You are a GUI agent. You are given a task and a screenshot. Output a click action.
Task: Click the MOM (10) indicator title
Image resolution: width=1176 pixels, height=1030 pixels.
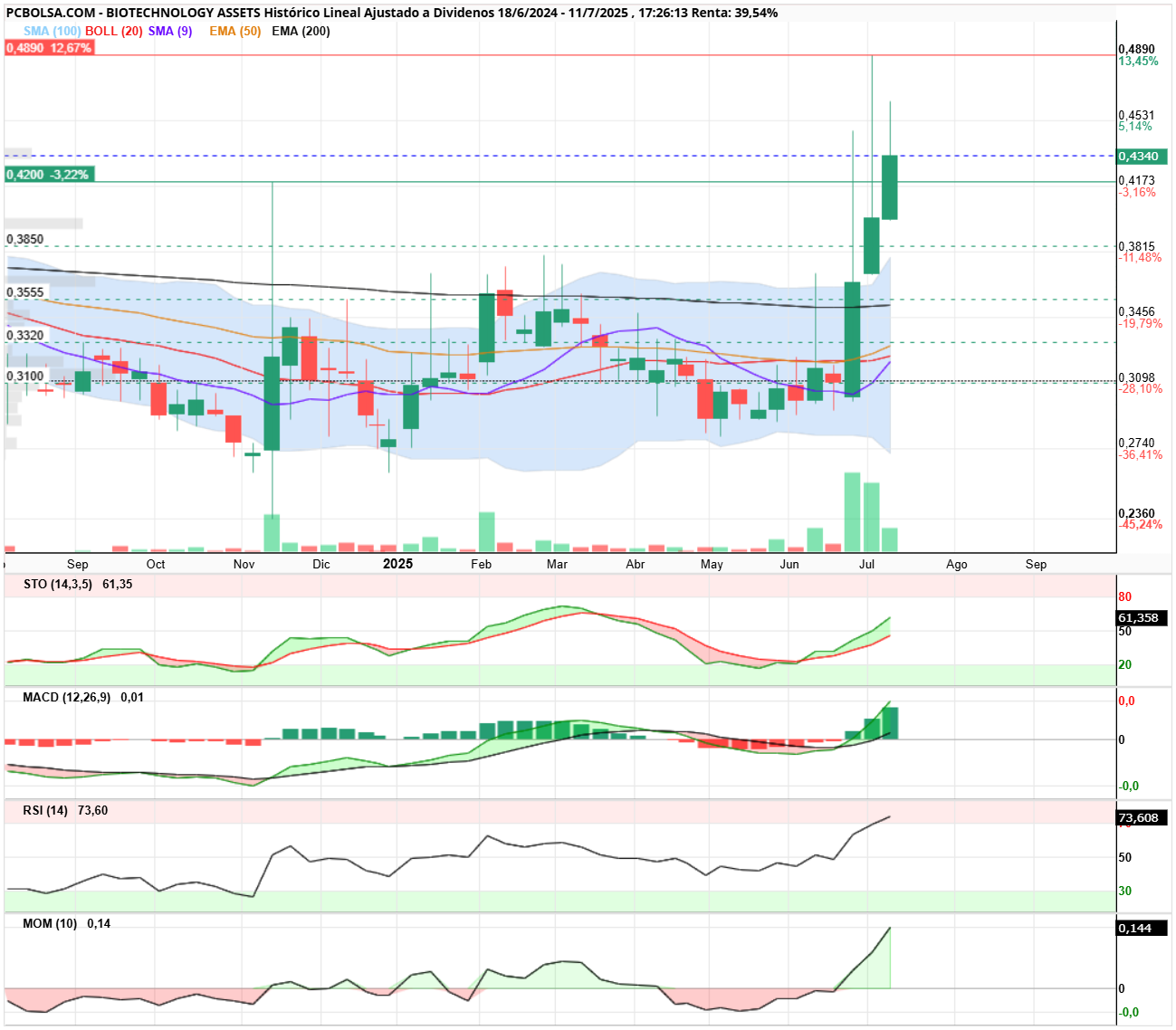click(50, 923)
